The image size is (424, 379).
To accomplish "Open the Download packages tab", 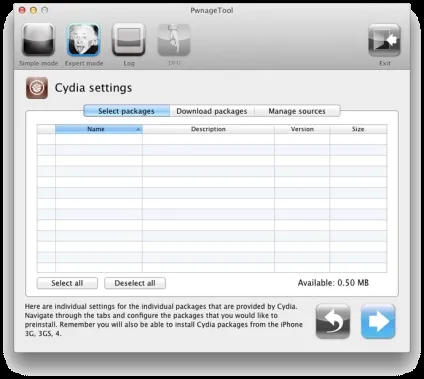I will coord(212,111).
